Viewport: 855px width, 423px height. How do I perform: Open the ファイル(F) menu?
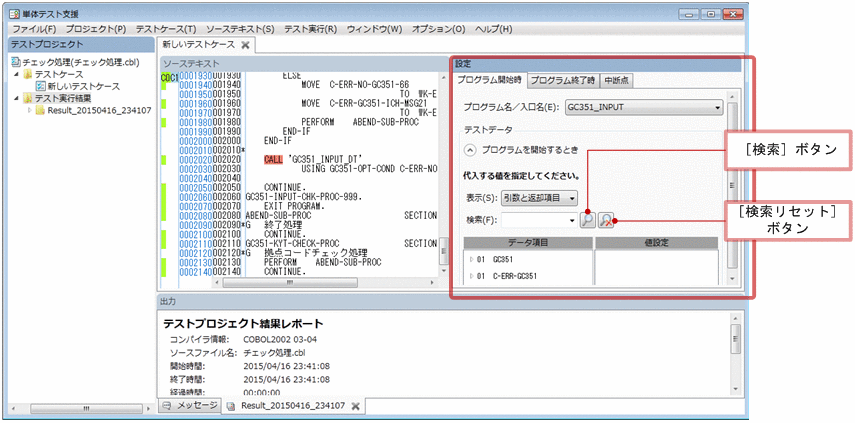[34, 29]
